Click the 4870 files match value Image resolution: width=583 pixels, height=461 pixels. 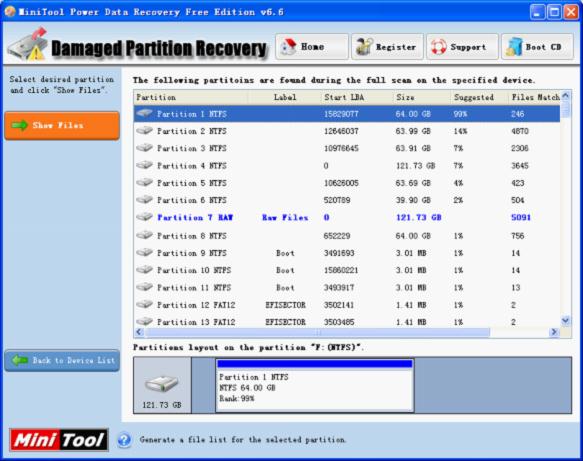tap(520, 131)
